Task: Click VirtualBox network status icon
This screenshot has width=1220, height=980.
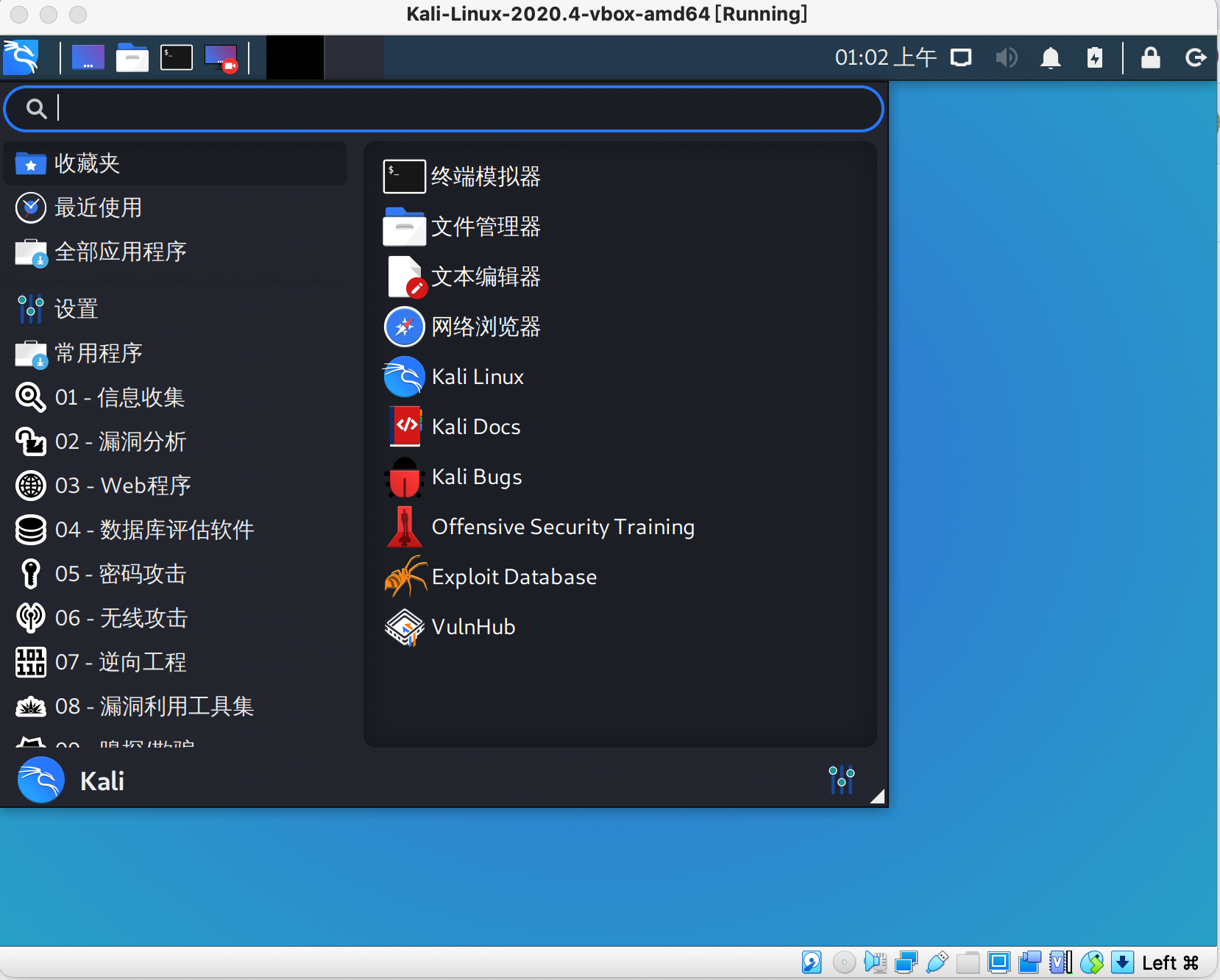Action: (x=906, y=962)
